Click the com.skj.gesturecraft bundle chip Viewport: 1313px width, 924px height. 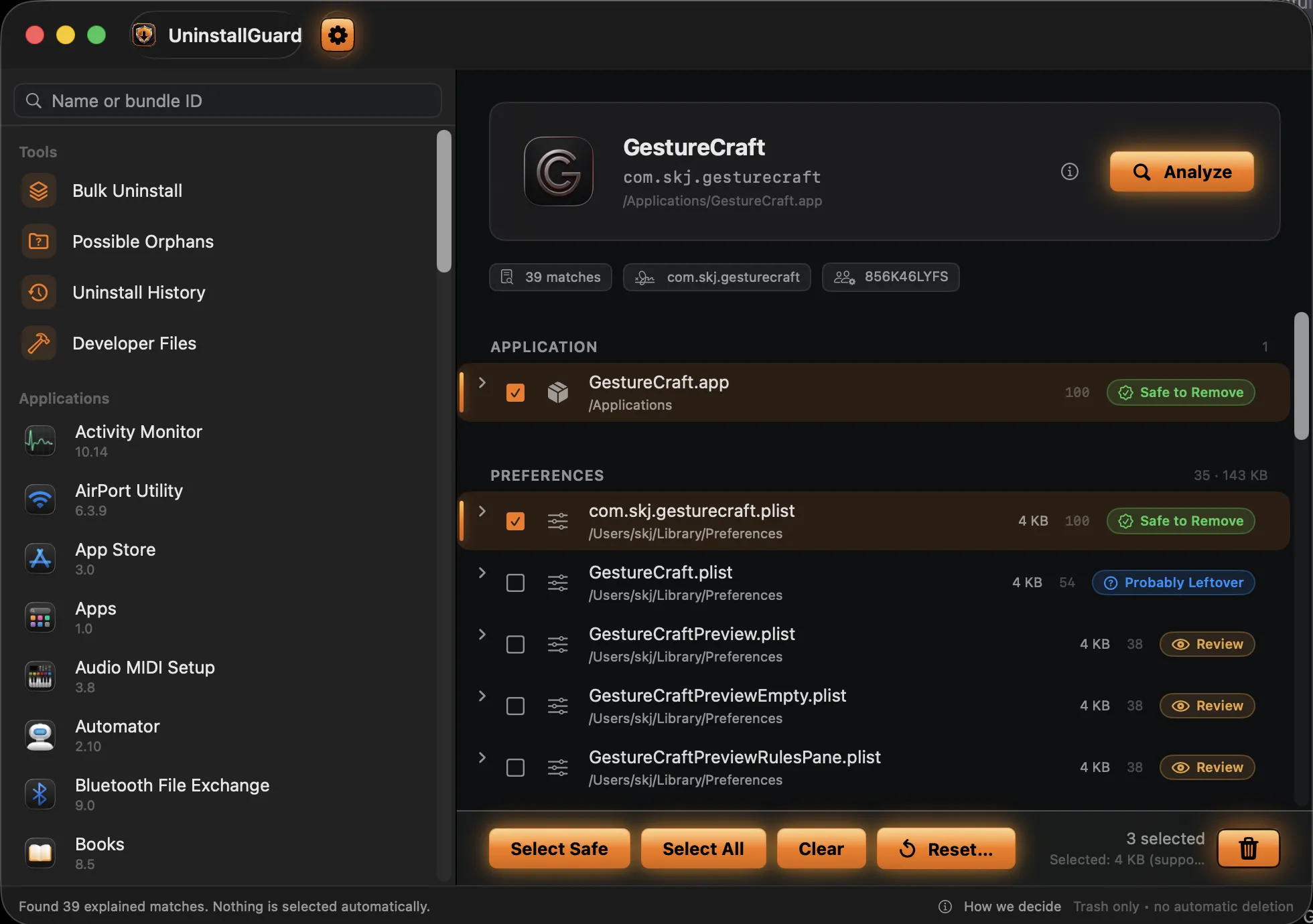click(x=717, y=277)
